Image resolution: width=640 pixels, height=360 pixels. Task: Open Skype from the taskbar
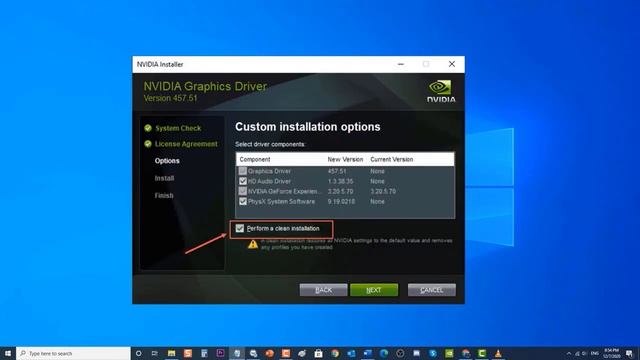433,353
